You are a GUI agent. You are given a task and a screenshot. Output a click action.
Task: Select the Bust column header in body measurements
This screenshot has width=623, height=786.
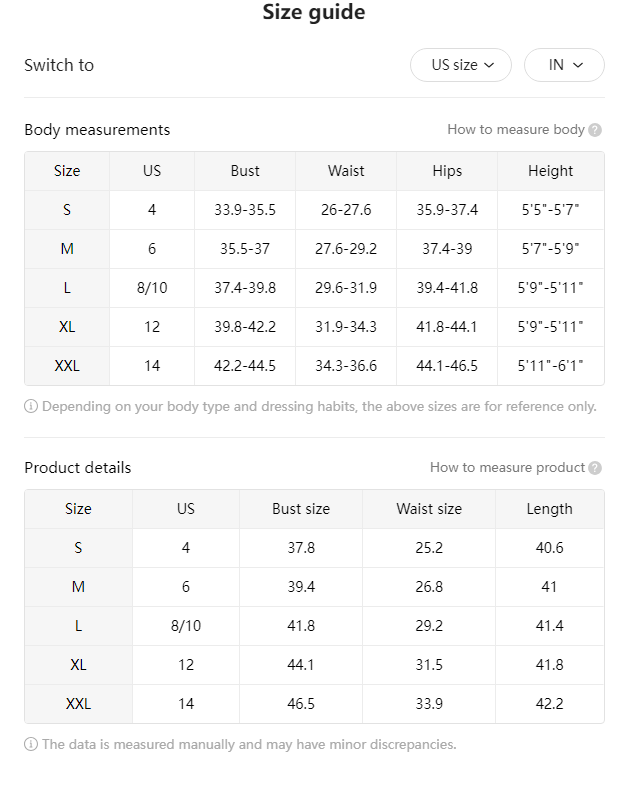245,171
